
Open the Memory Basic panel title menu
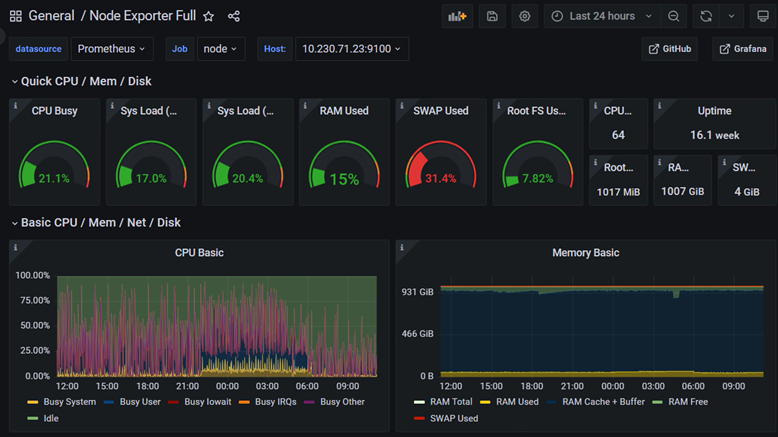point(585,253)
